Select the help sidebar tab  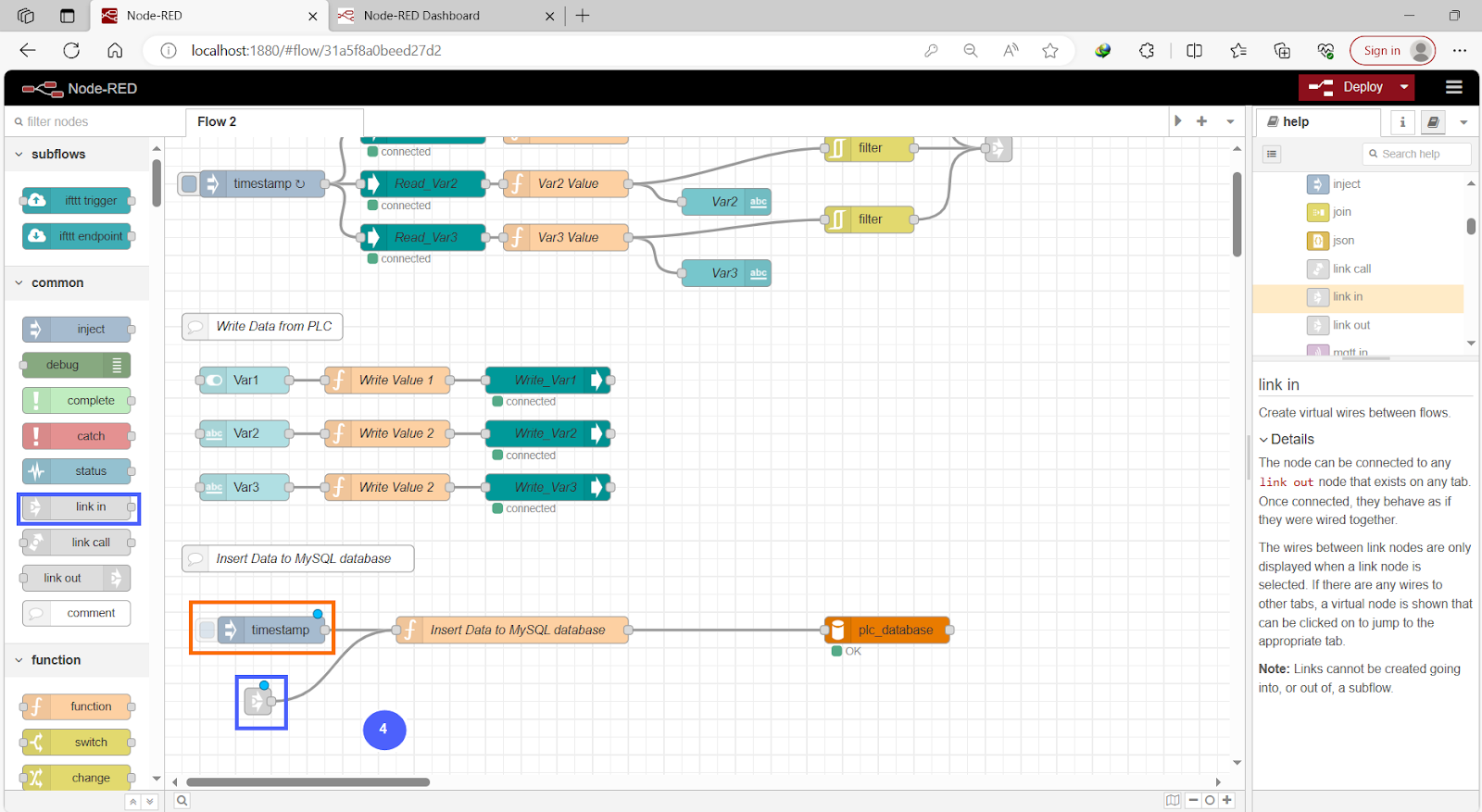1317,121
